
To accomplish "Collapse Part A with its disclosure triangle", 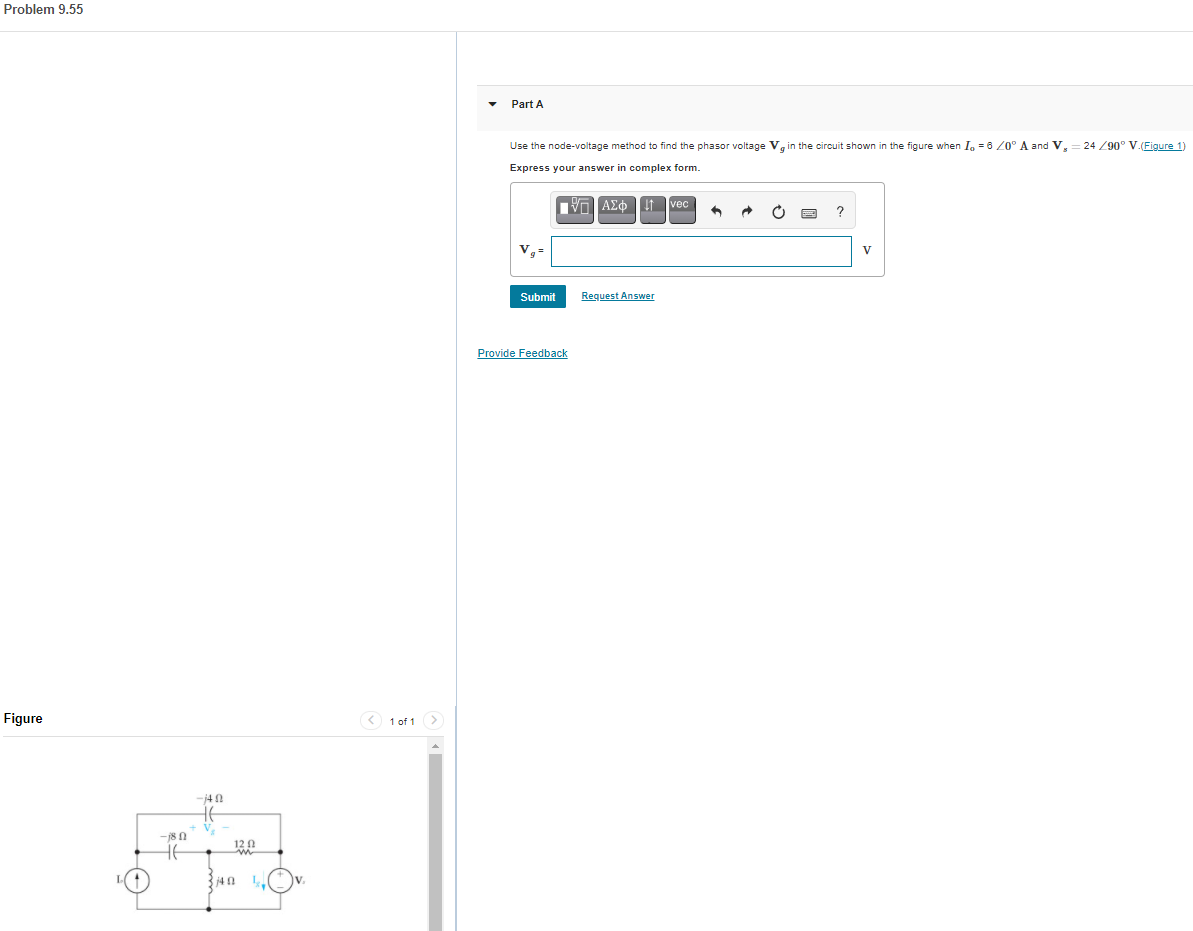I will [492, 104].
